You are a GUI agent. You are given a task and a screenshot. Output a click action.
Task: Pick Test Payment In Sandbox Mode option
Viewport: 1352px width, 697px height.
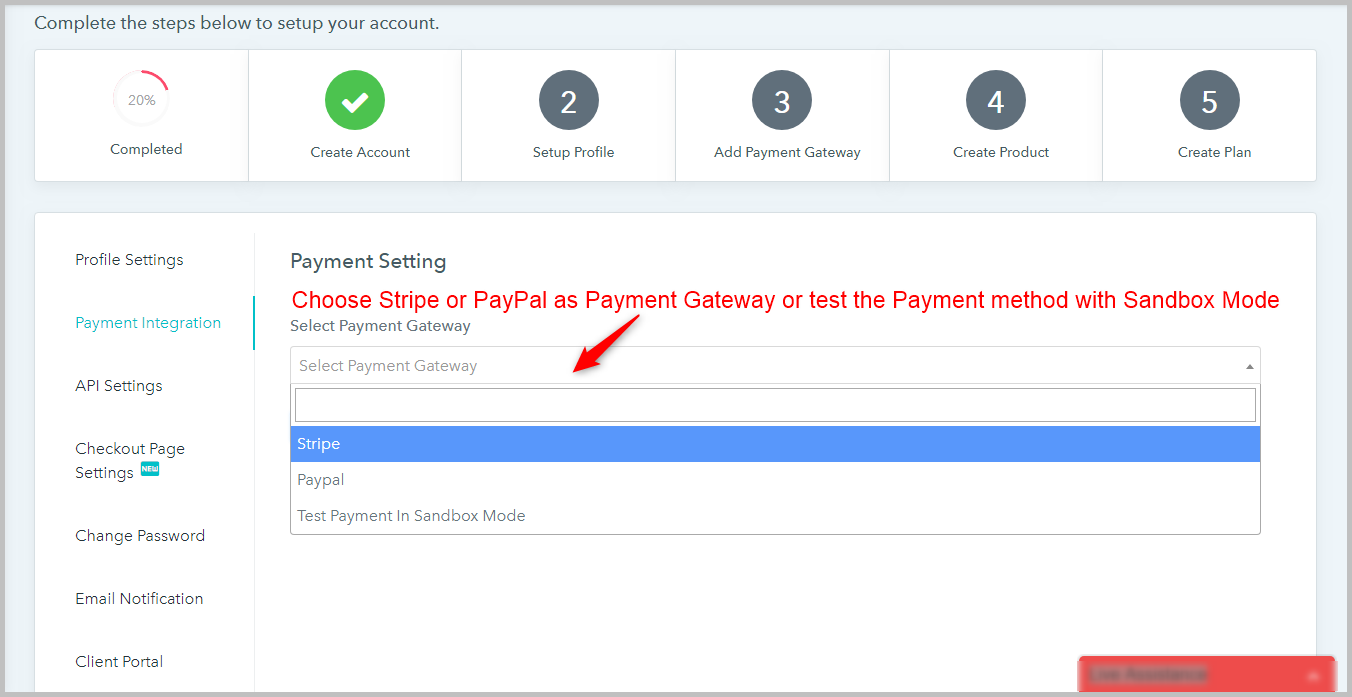click(x=775, y=516)
